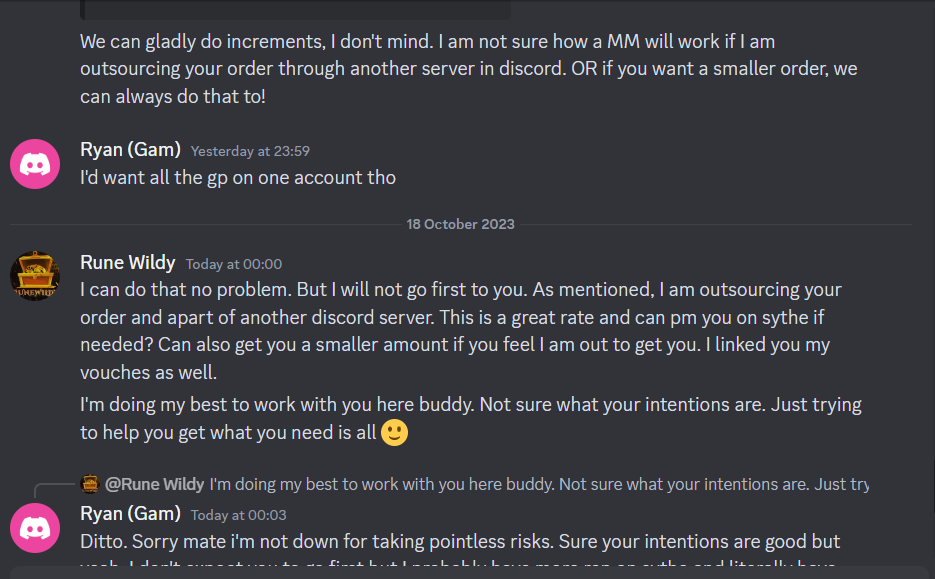Click the "Today at 00:00" timestamp
This screenshot has width=935, height=579.
(x=234, y=264)
